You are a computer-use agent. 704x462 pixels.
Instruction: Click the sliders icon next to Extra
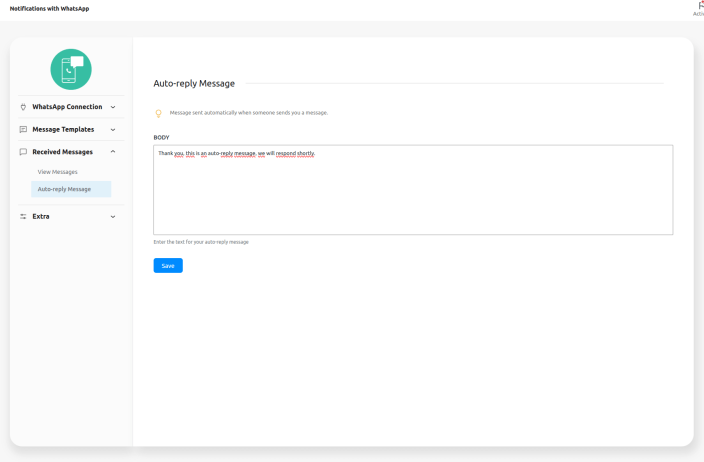click(23, 216)
